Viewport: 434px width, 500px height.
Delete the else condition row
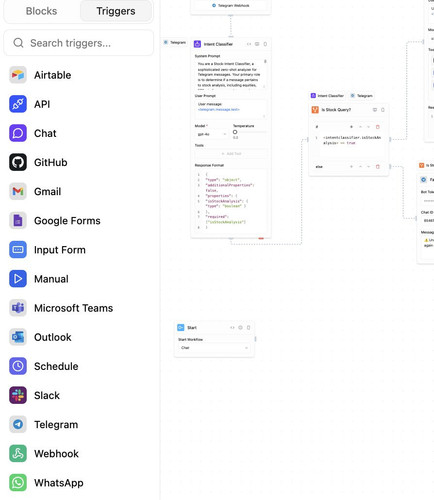(378, 166)
